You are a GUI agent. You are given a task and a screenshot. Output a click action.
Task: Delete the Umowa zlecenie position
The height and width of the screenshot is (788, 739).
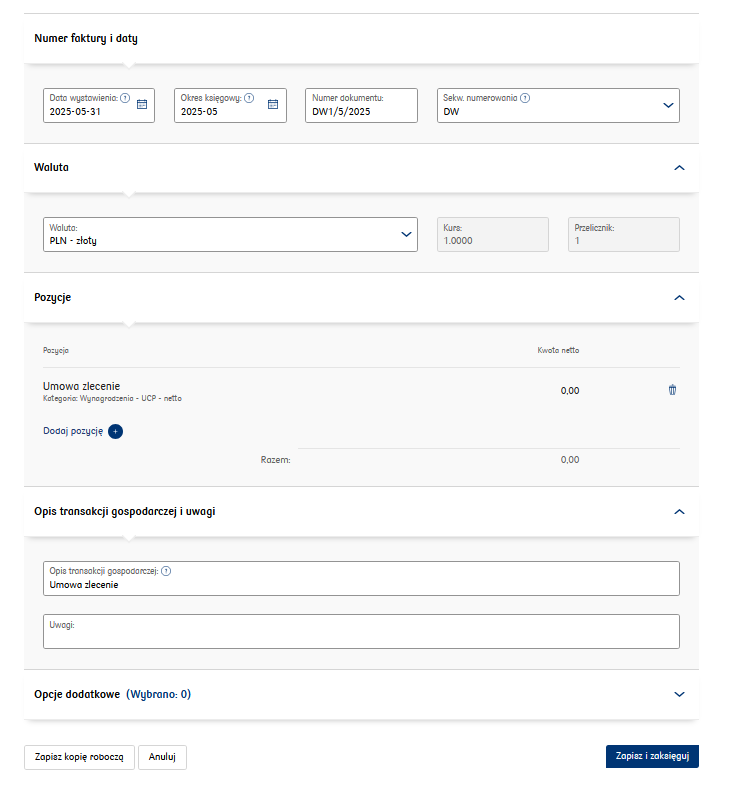pos(672,390)
